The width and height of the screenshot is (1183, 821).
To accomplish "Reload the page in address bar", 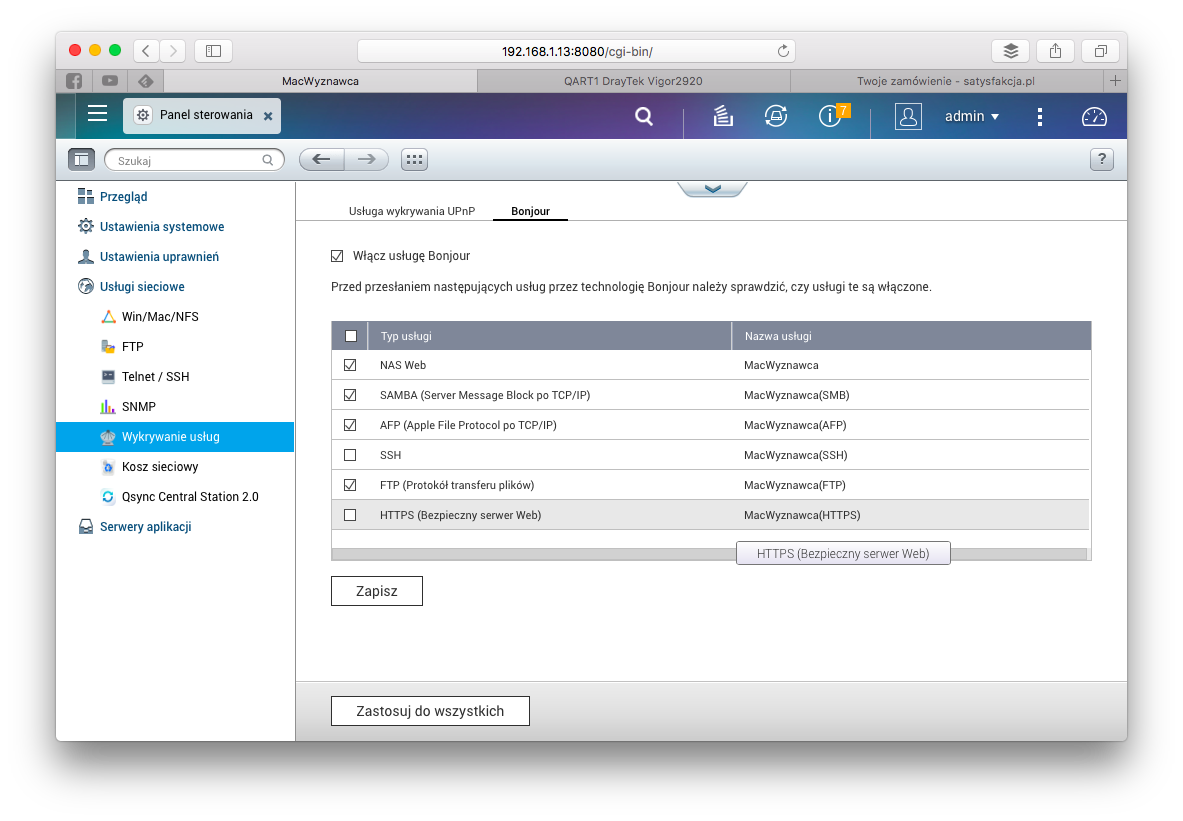I will 783,51.
